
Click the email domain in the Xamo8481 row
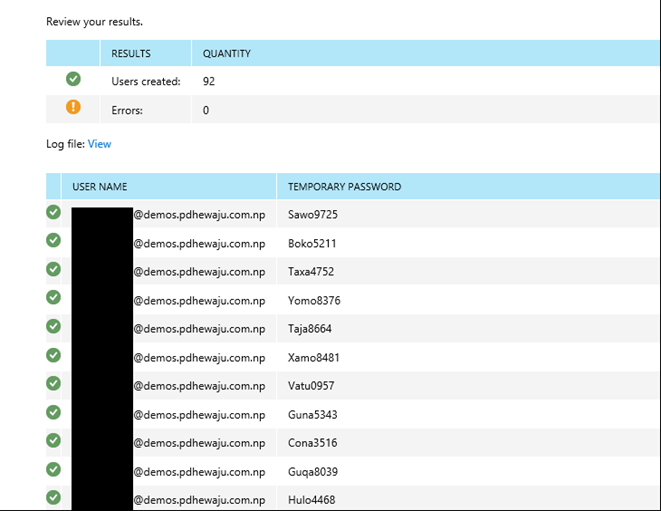click(x=199, y=358)
